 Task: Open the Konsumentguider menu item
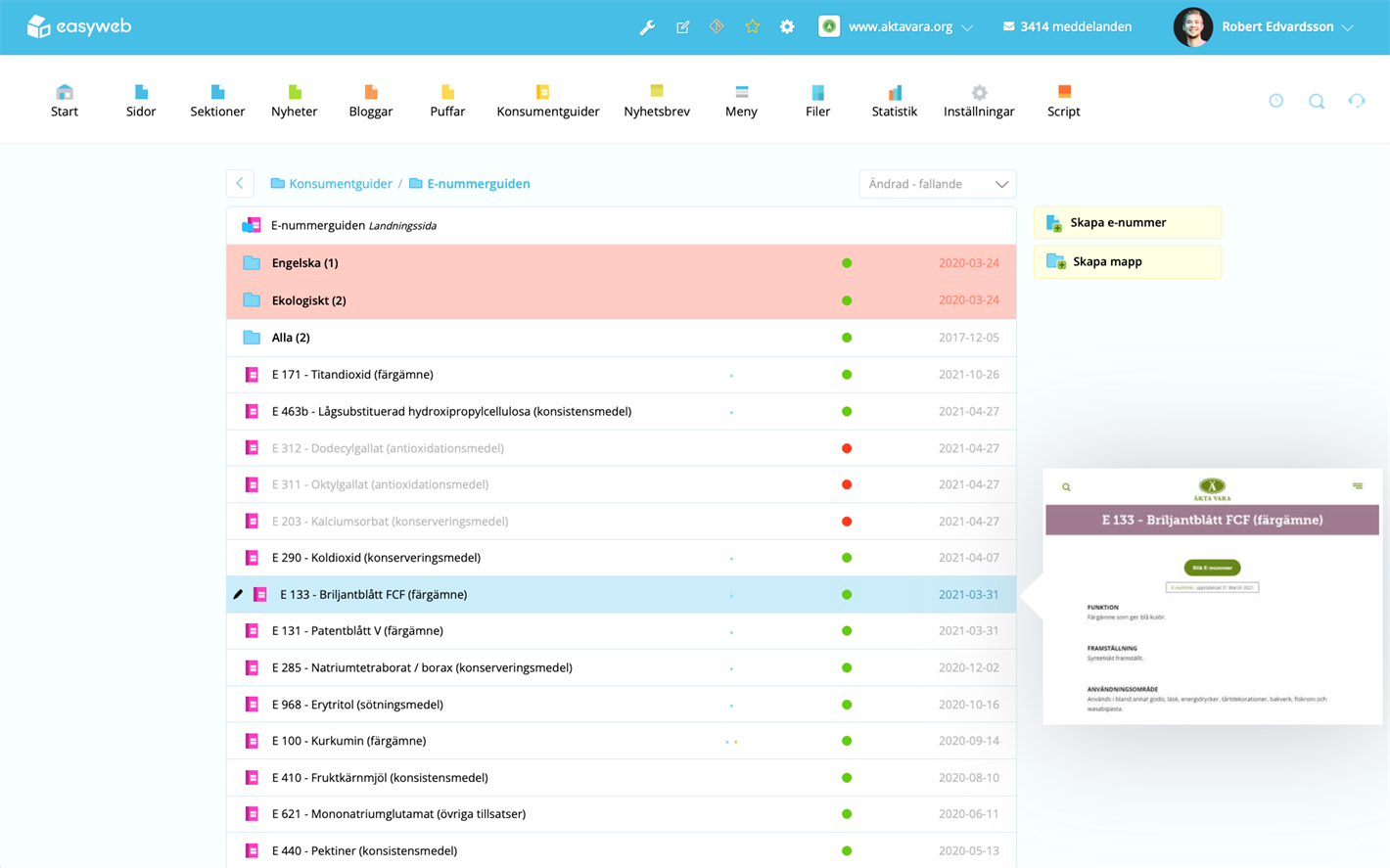tap(547, 101)
